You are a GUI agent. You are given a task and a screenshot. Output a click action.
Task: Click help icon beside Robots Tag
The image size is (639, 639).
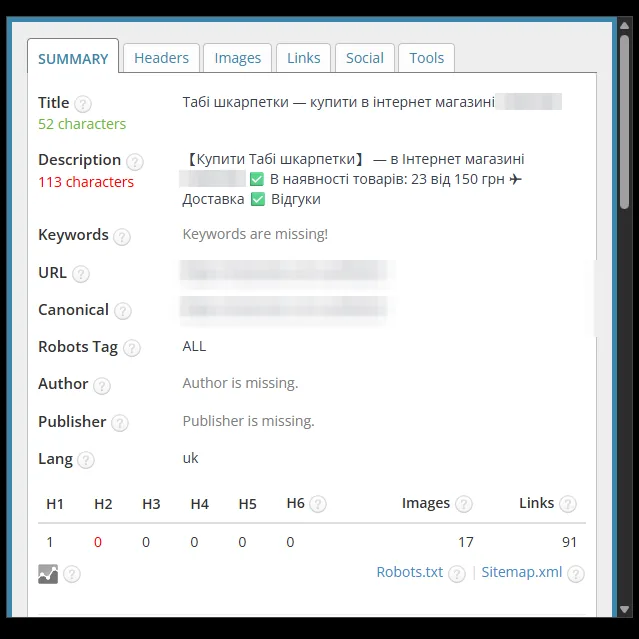[x=132, y=348]
